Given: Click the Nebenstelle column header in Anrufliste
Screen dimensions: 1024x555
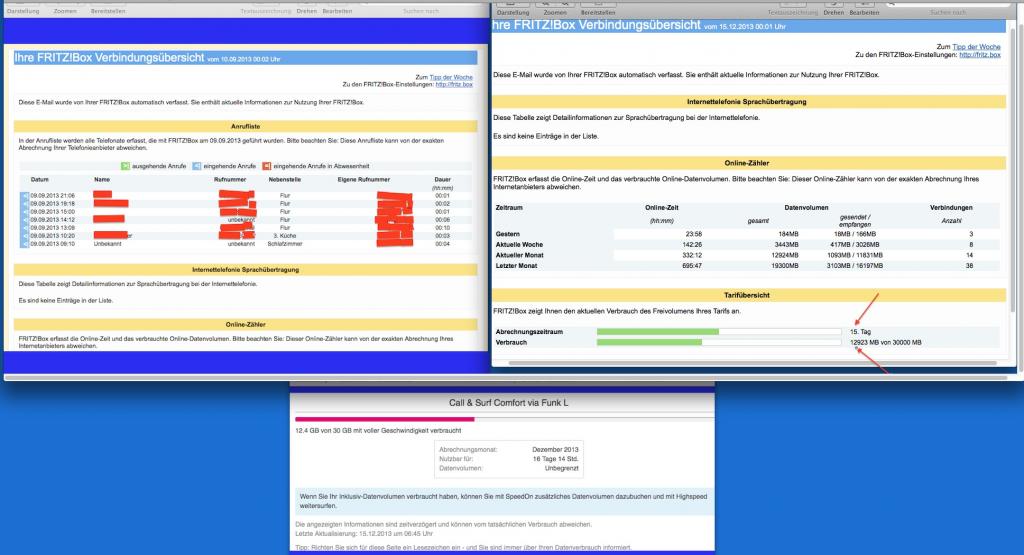Looking at the screenshot, I should click(x=284, y=179).
